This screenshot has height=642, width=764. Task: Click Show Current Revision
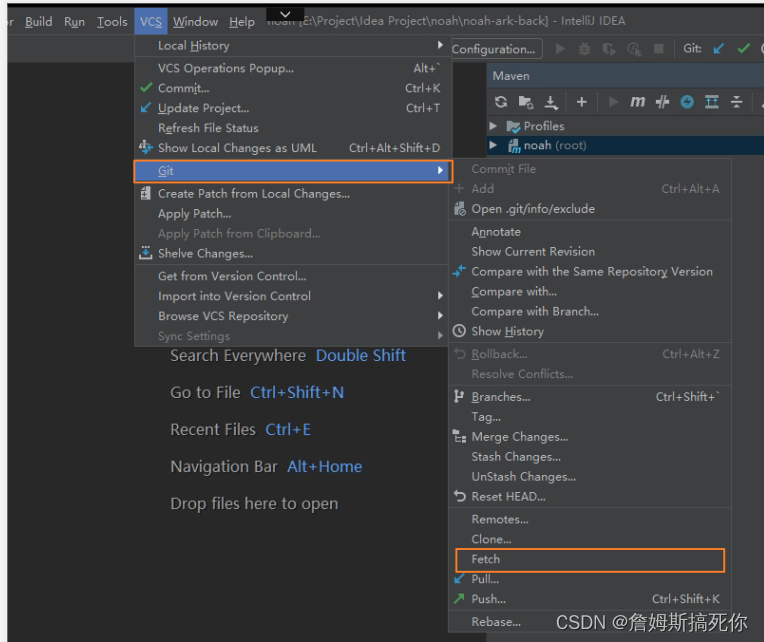[590, 252]
